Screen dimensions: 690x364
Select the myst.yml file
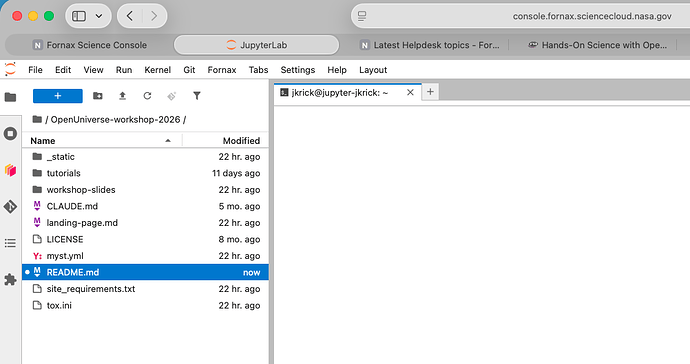point(145,256)
